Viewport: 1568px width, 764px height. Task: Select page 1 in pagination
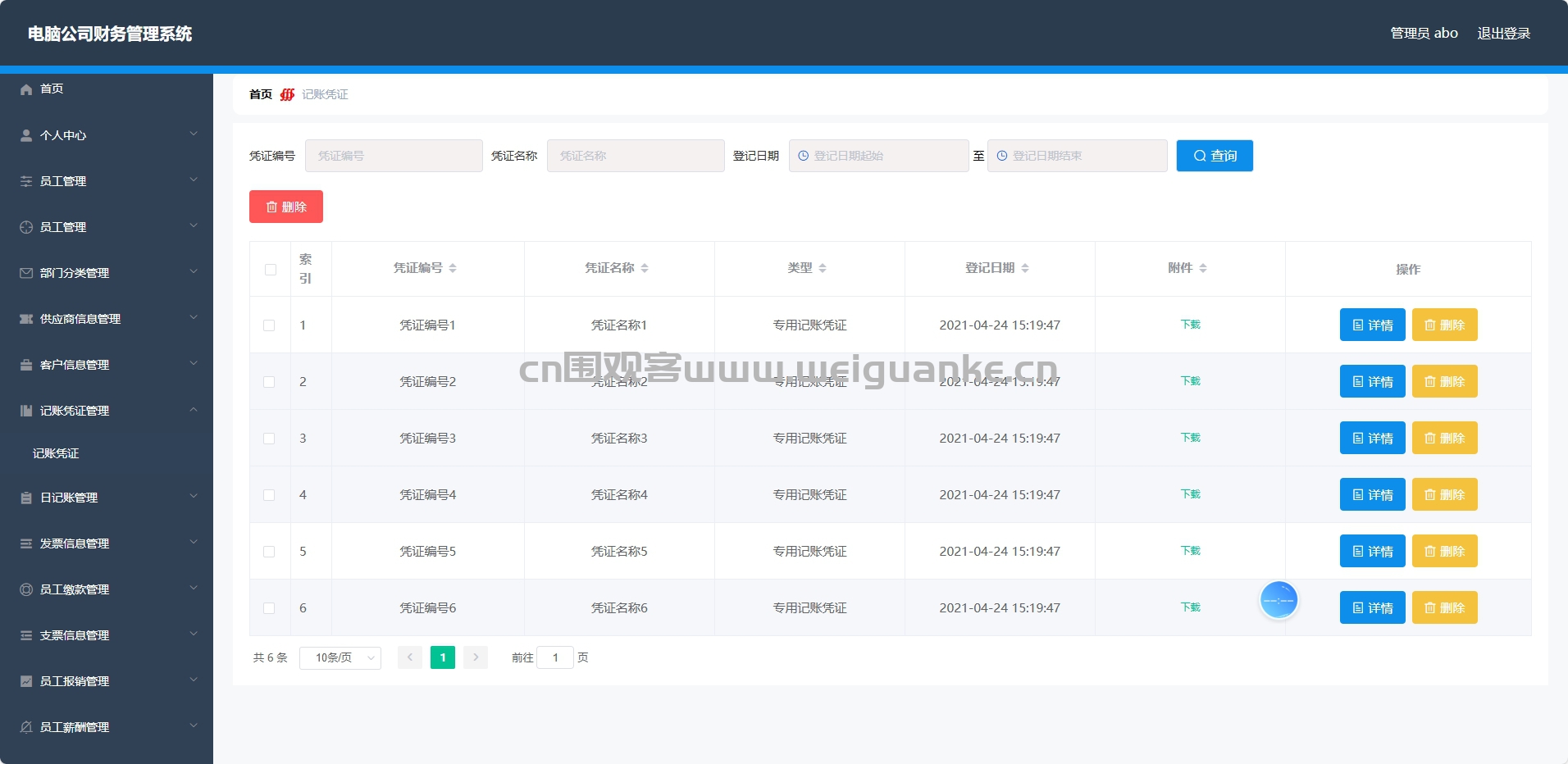click(x=443, y=657)
